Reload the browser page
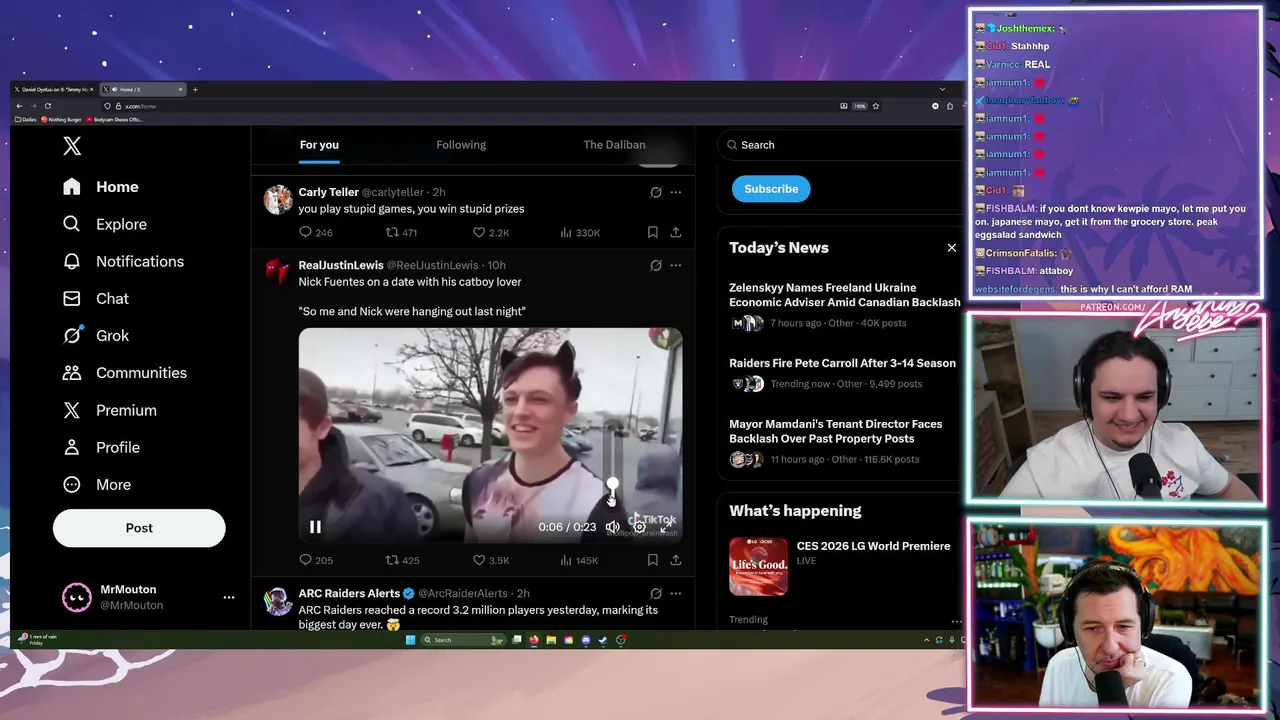Screen dimensions: 1280x720 (x=47, y=106)
